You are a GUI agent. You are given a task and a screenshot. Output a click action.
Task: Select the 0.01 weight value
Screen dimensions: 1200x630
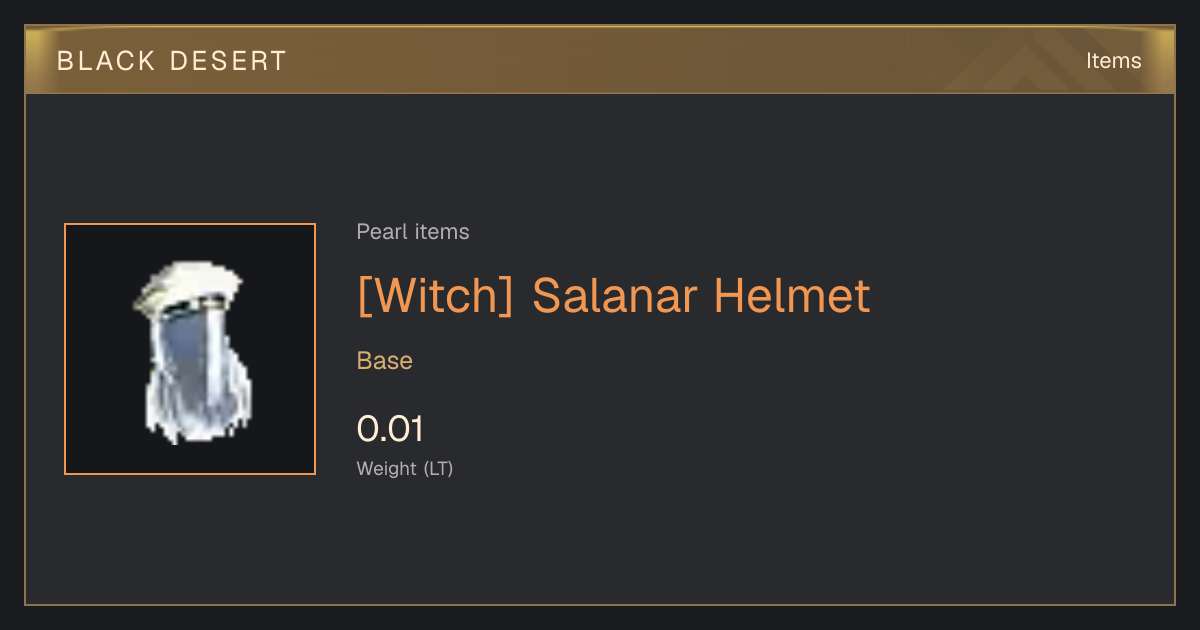[x=390, y=429]
